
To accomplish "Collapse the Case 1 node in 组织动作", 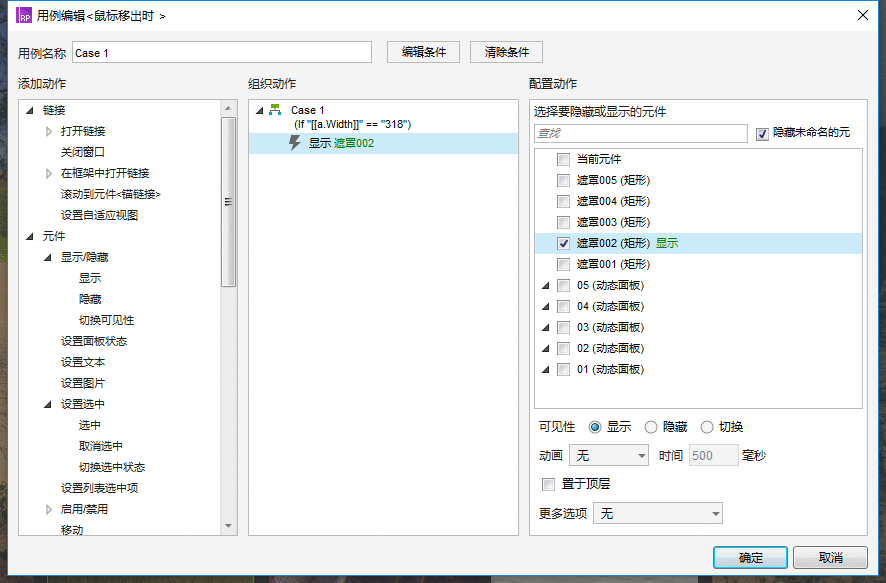I will pyautogui.click(x=260, y=110).
